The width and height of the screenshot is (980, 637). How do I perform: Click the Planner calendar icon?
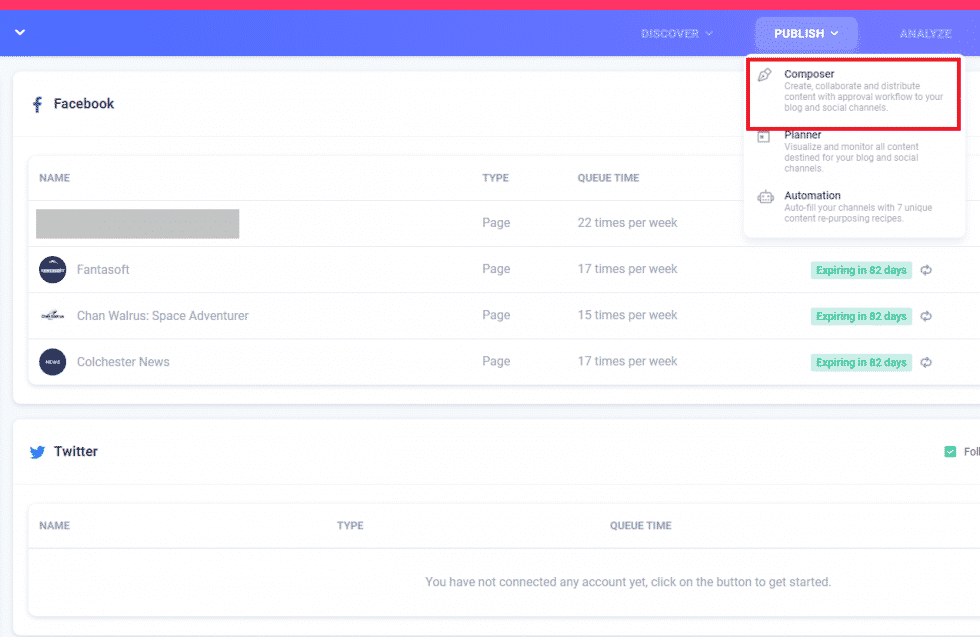click(x=765, y=134)
